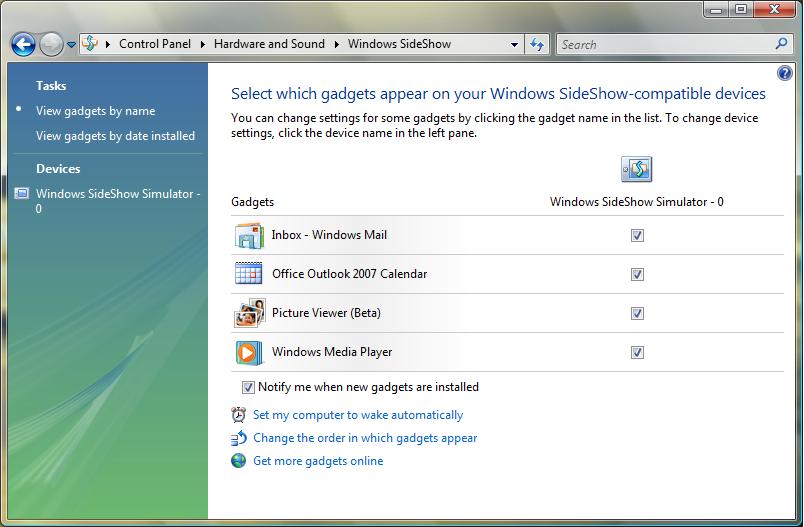The height and width of the screenshot is (527, 804).
Task: Click the globe icon
Action: 238,460
